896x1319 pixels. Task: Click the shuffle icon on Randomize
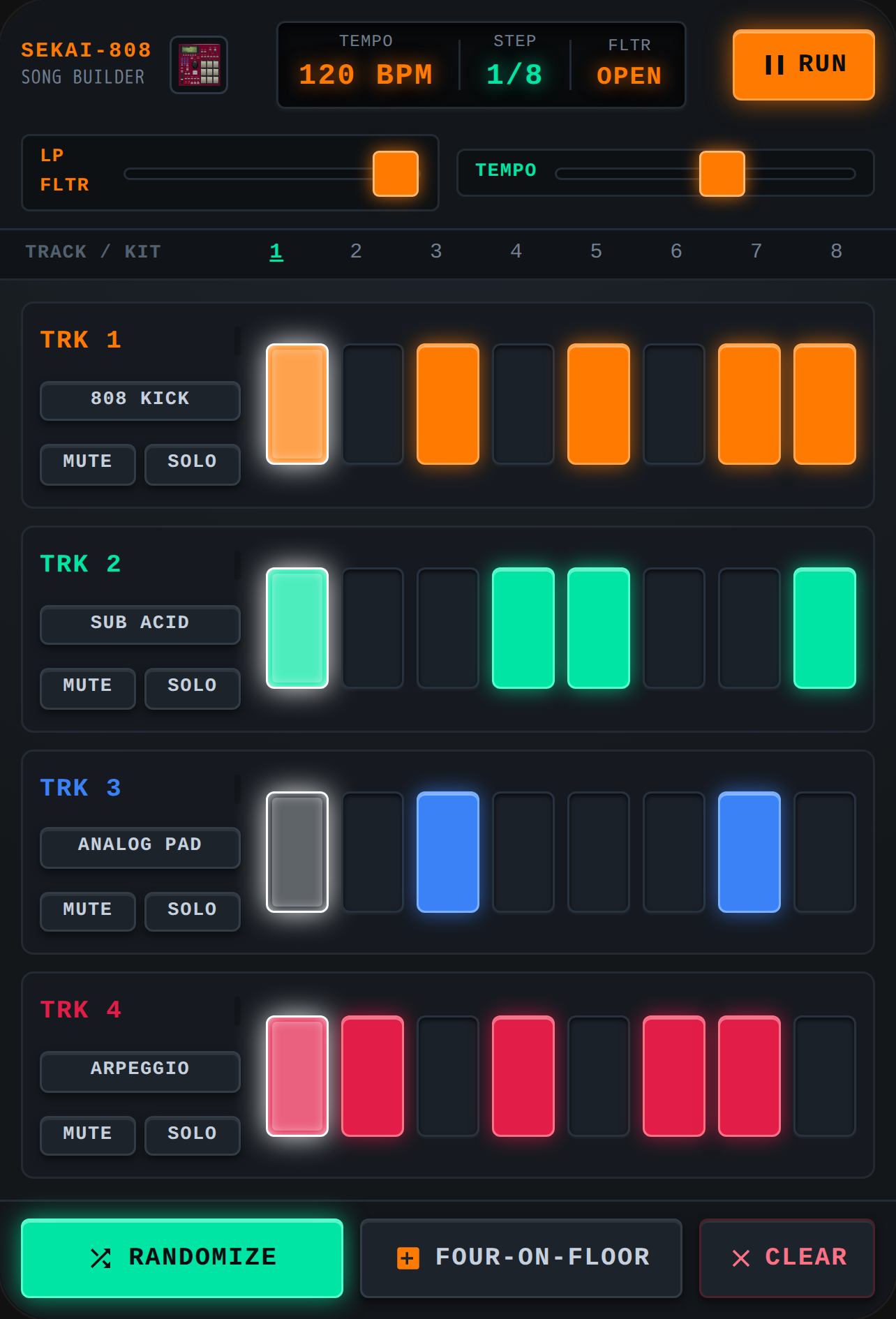[x=100, y=1258]
